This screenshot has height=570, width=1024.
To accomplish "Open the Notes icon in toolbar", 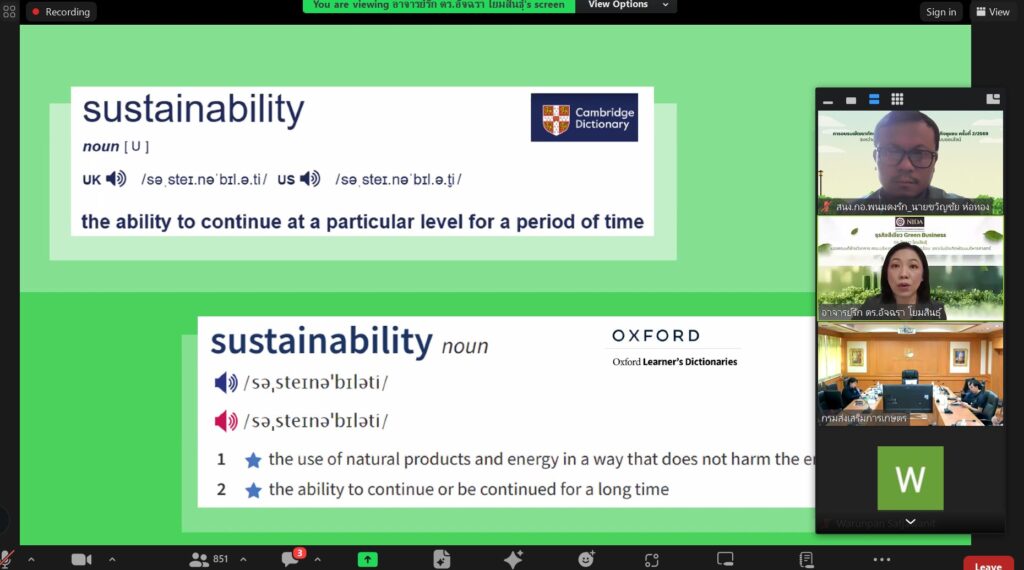I will (x=806, y=560).
